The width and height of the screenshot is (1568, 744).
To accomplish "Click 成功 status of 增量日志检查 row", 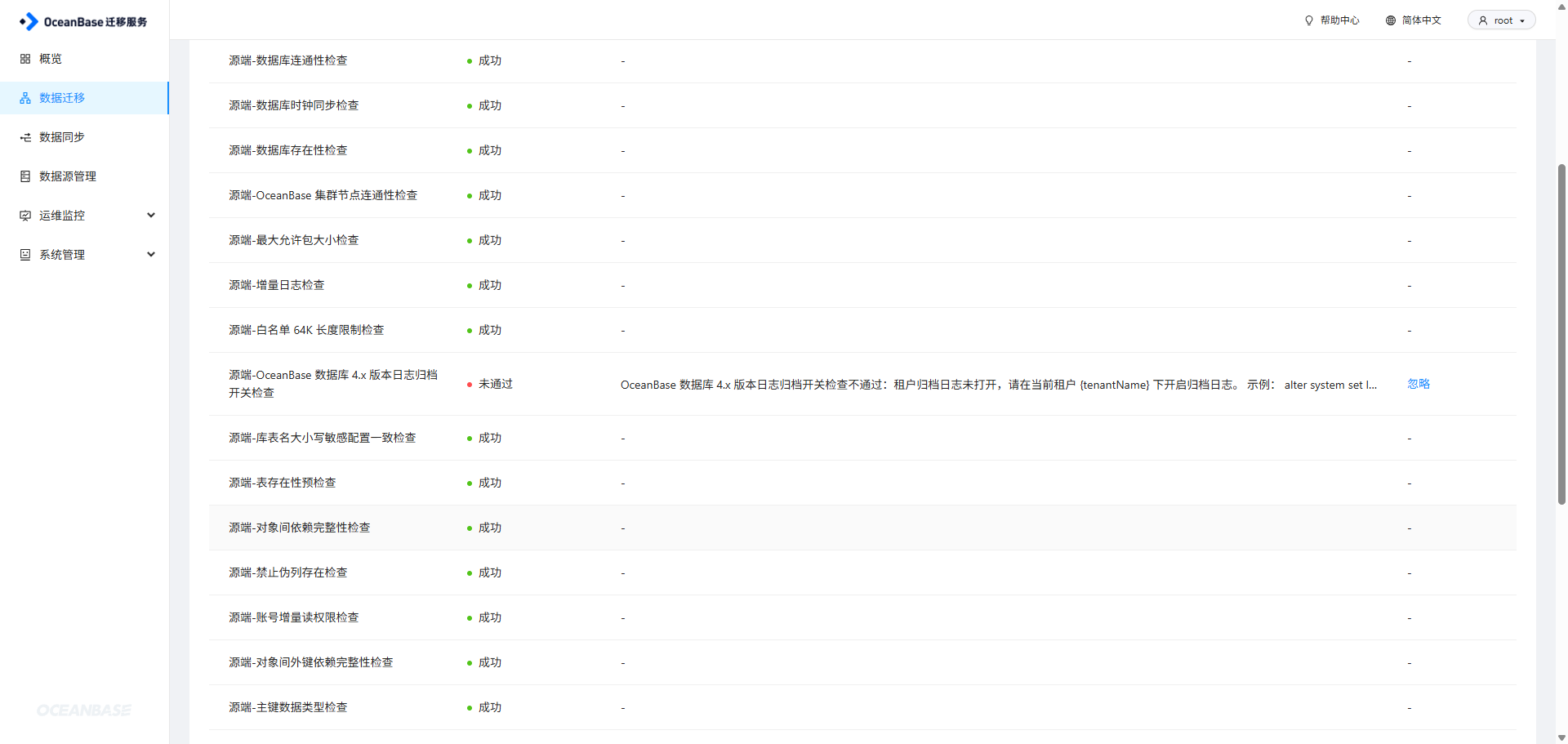I will tap(489, 285).
